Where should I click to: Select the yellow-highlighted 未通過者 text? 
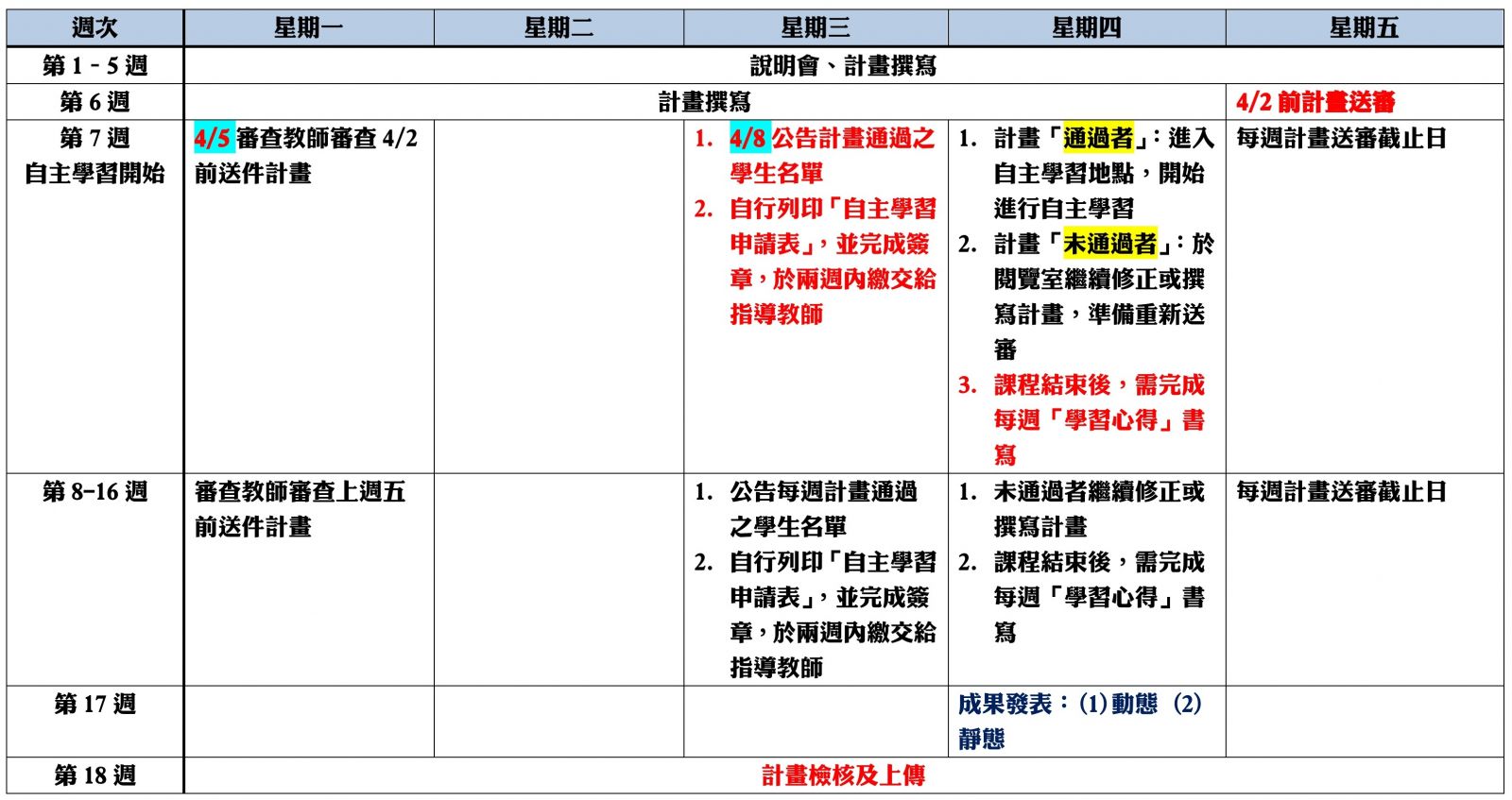click(x=1109, y=244)
